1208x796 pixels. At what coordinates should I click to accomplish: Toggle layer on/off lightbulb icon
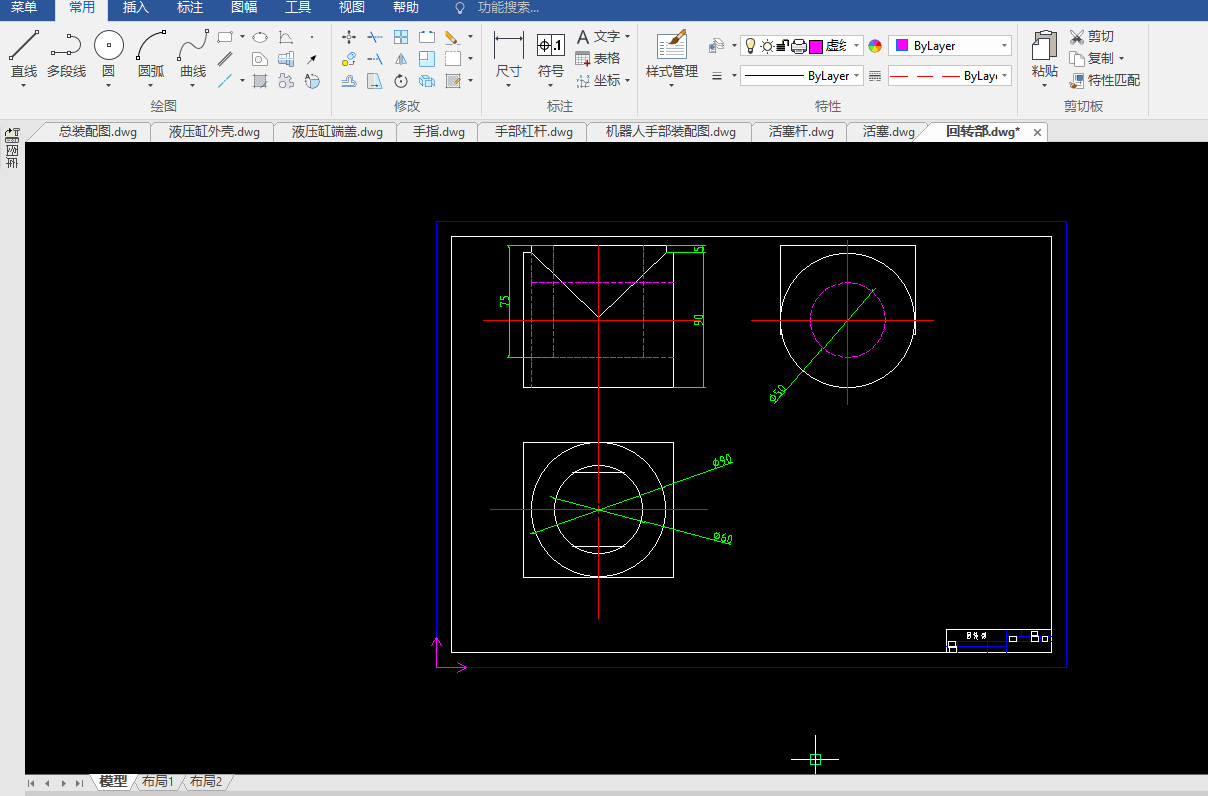click(x=751, y=46)
